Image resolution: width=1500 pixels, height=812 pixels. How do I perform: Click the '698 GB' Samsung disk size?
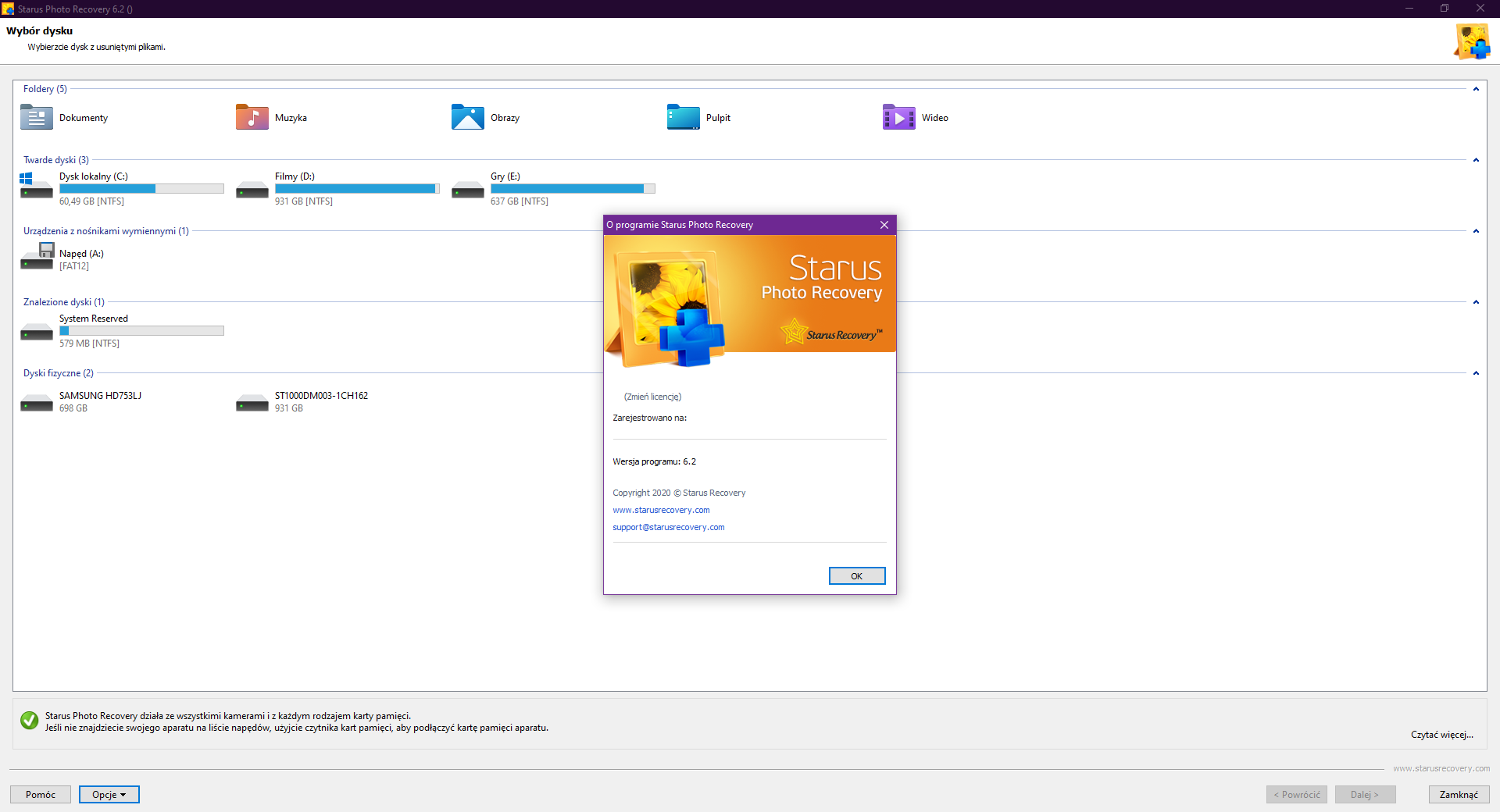[x=73, y=408]
